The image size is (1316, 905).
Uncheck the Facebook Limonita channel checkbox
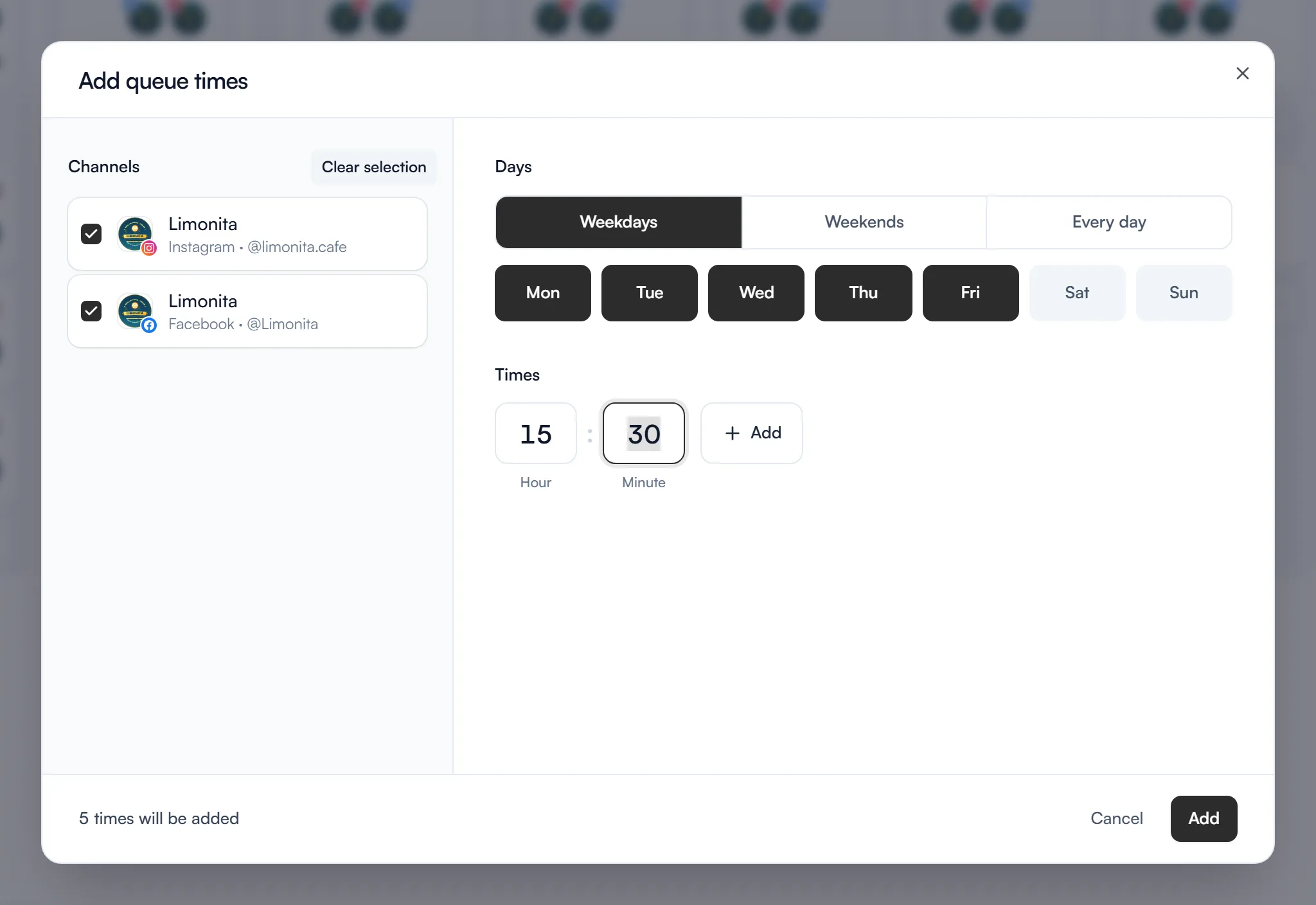tap(91, 311)
